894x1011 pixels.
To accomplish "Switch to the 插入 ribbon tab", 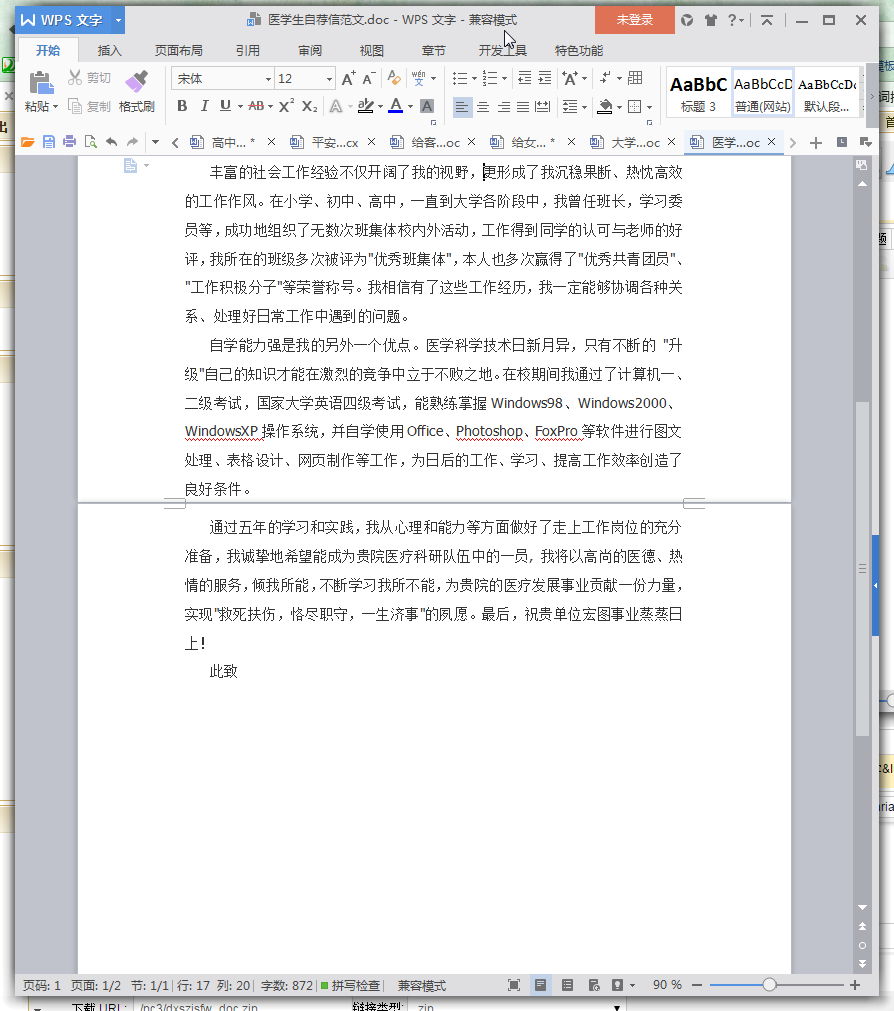I will coord(110,50).
